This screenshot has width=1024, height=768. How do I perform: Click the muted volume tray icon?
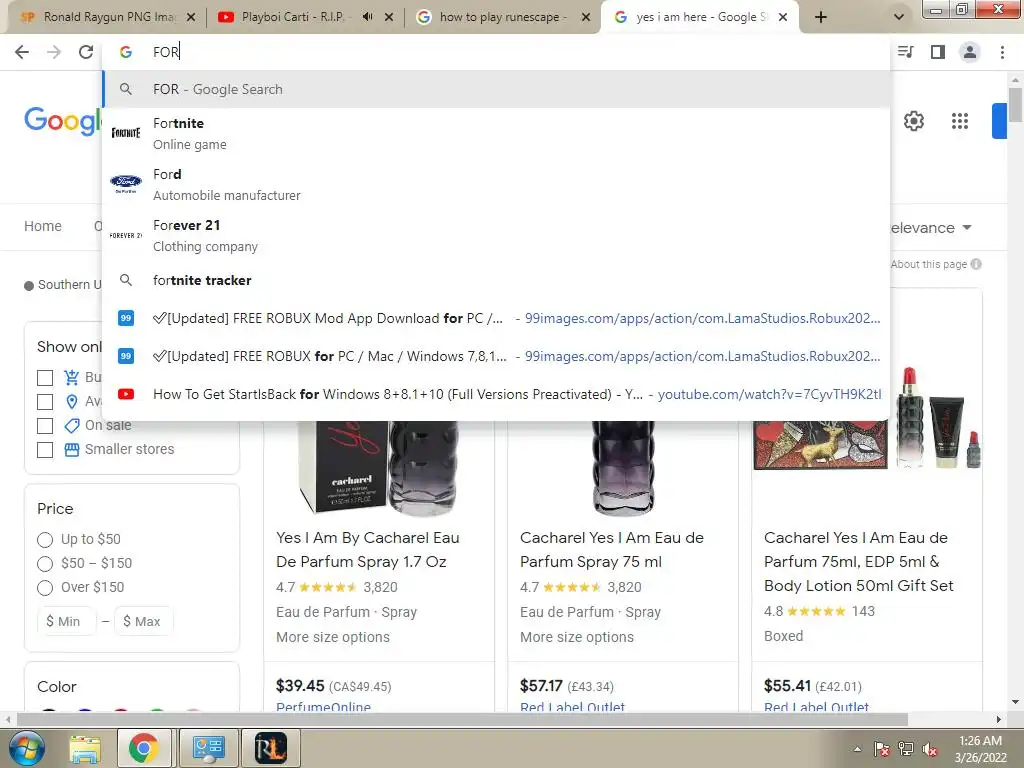(x=931, y=750)
